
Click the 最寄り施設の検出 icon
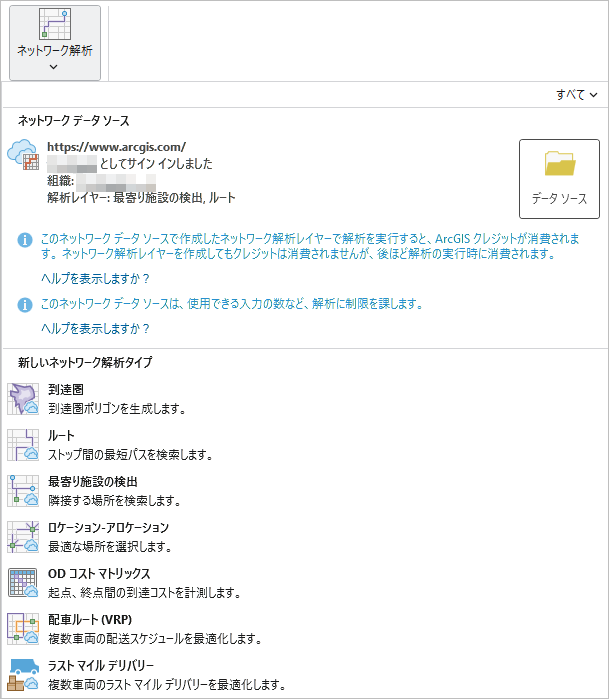(x=22, y=490)
